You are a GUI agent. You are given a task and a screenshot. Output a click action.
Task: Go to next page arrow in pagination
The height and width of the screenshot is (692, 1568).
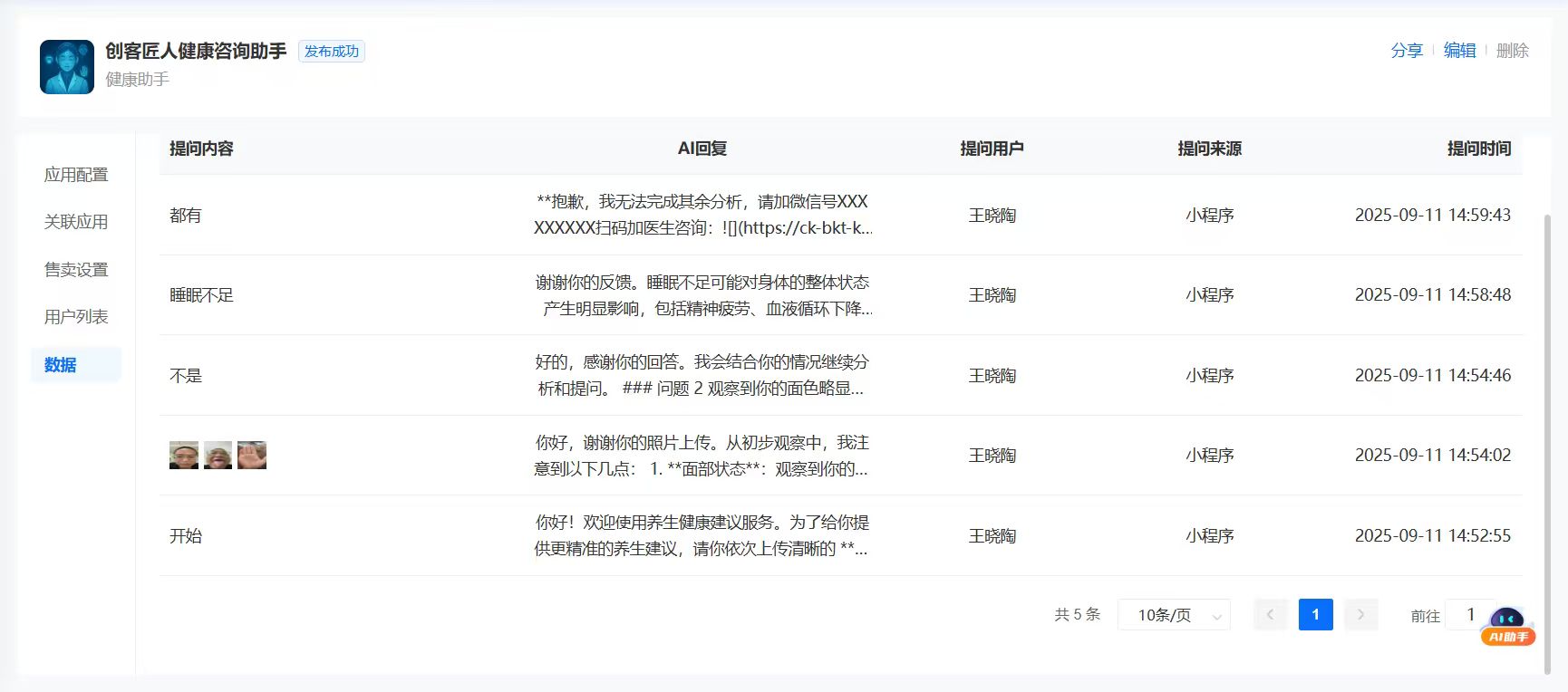pyautogui.click(x=1360, y=615)
